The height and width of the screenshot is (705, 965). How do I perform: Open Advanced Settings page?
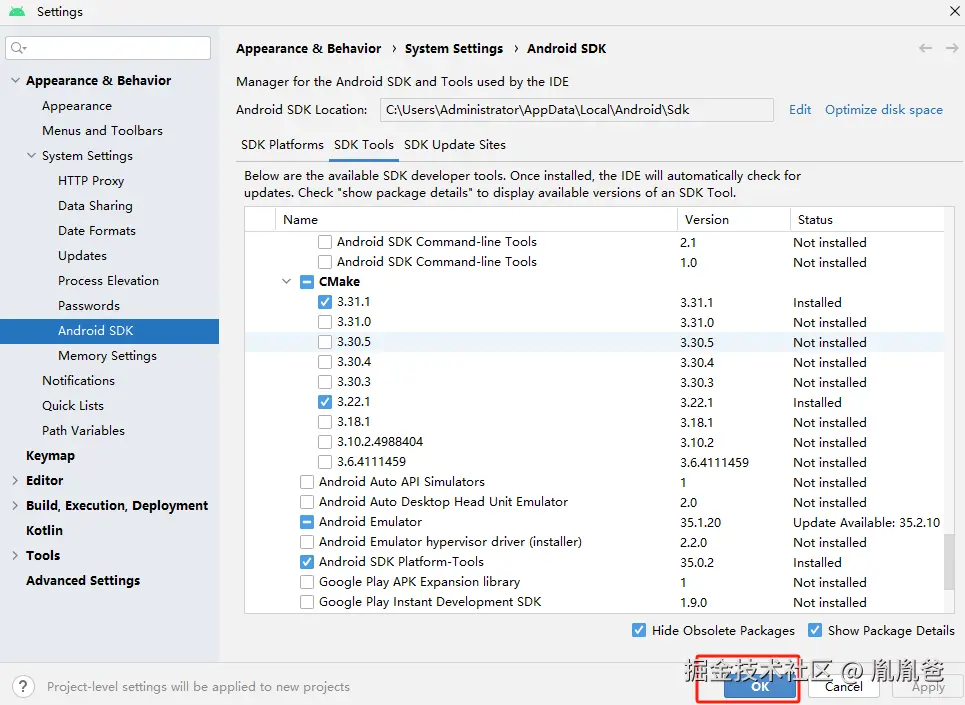coord(83,581)
